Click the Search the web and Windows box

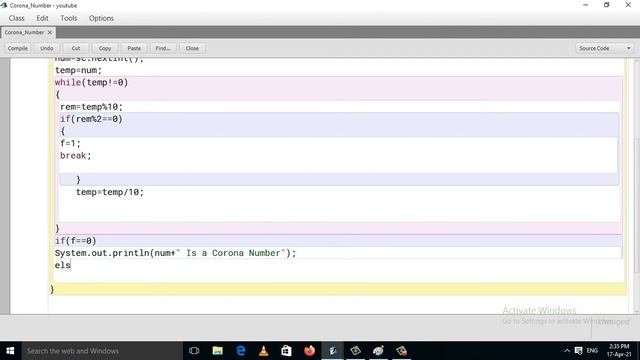pyautogui.click(x=102, y=351)
